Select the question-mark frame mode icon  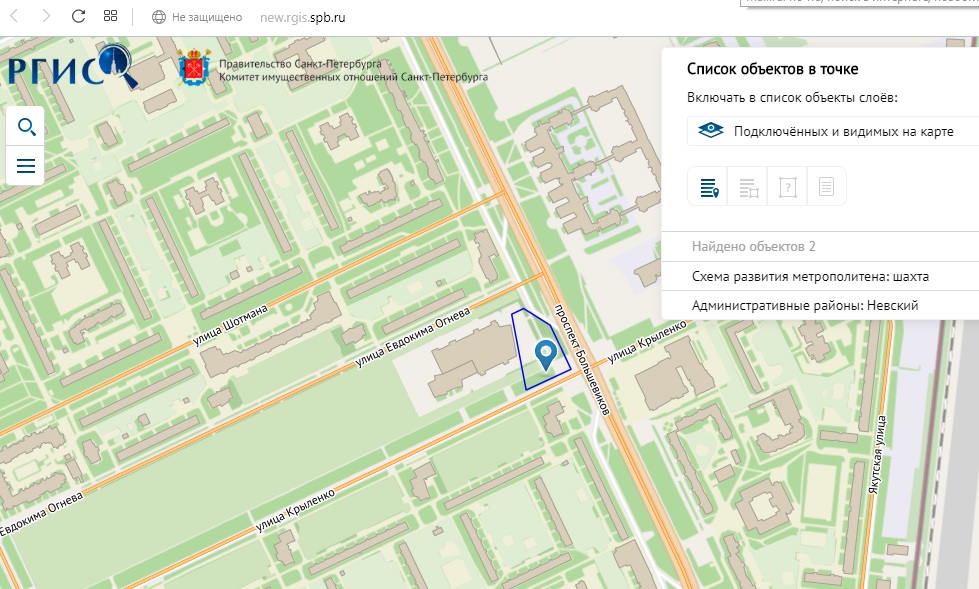point(787,187)
